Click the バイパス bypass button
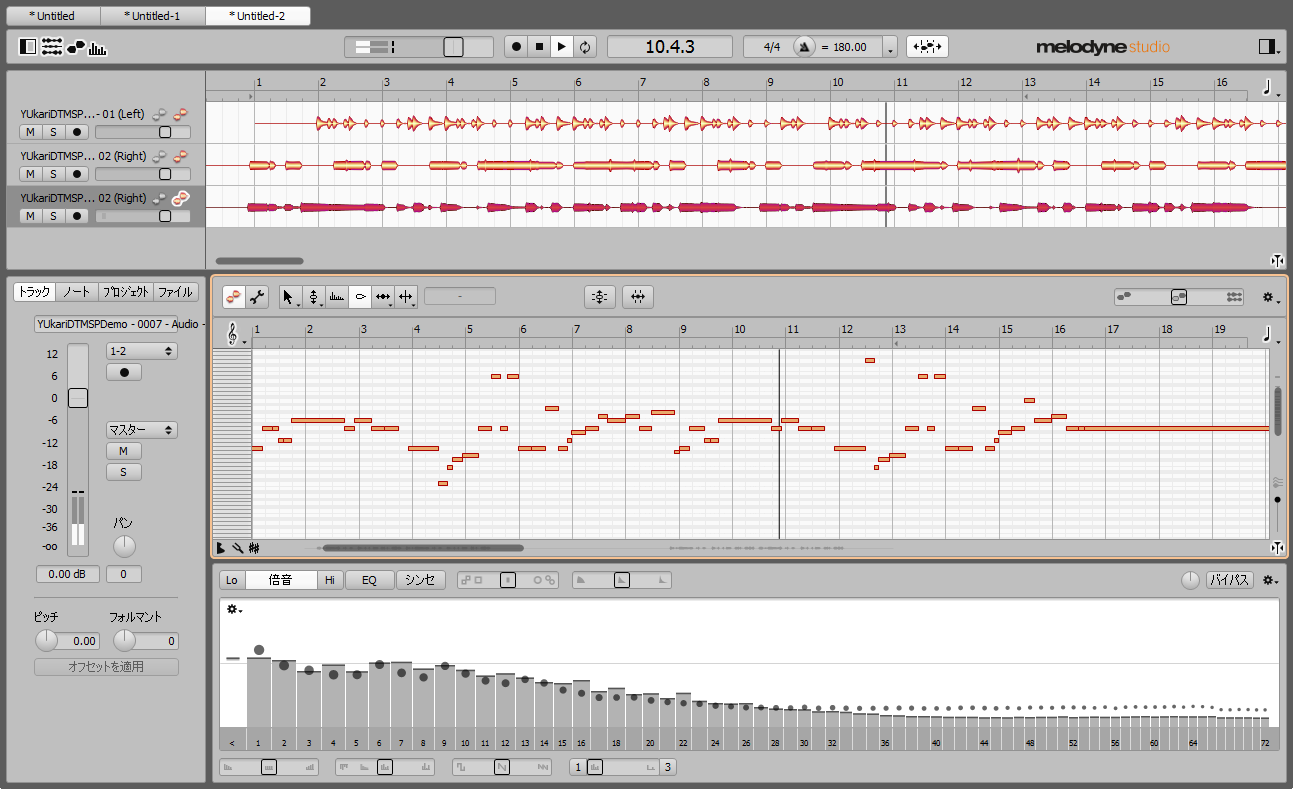This screenshot has height=789, width=1293. pos(1229,580)
